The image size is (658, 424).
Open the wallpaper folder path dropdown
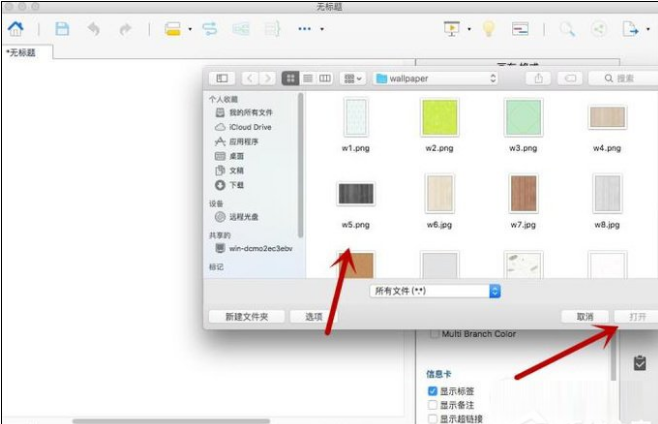[x=436, y=78]
